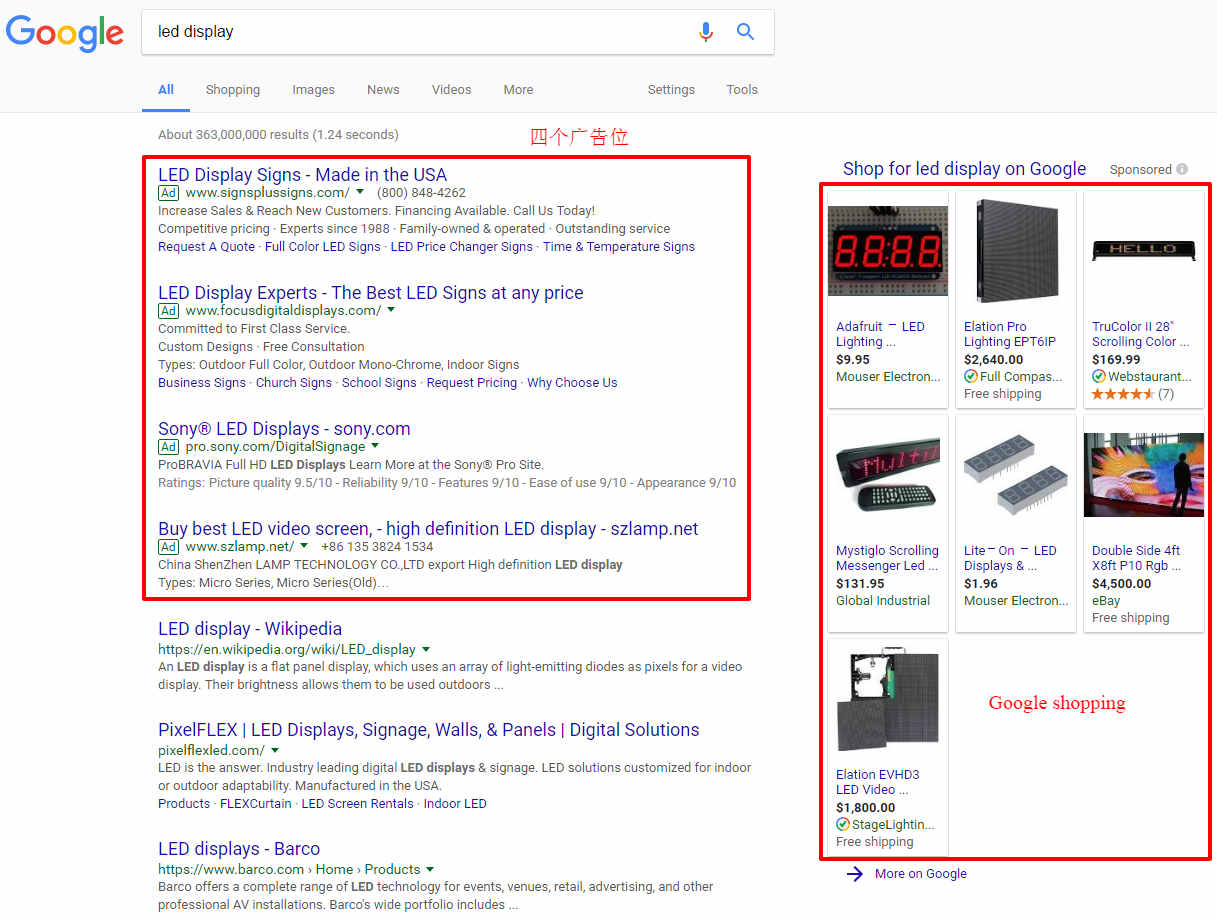Click the Ad badge beside www.szlamp.net
1217x921 pixels.
pos(169,546)
